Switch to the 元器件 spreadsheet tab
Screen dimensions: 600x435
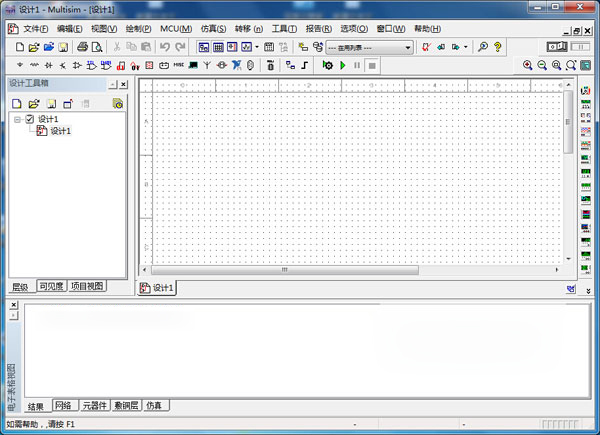click(x=95, y=406)
